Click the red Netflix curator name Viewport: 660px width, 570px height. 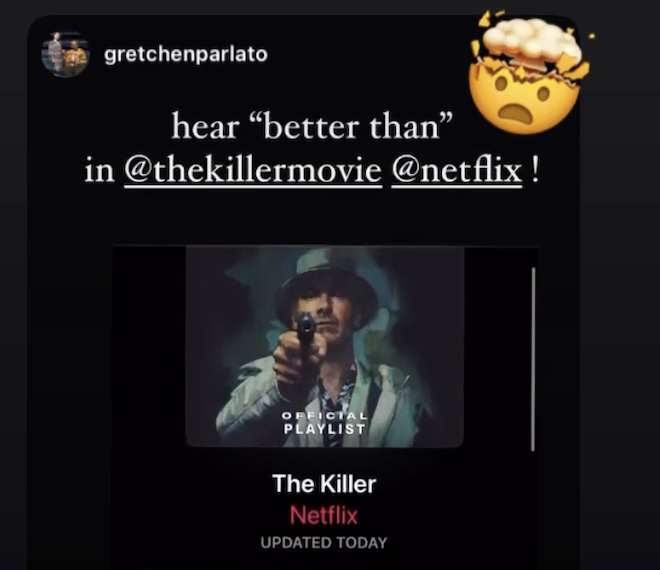click(324, 515)
